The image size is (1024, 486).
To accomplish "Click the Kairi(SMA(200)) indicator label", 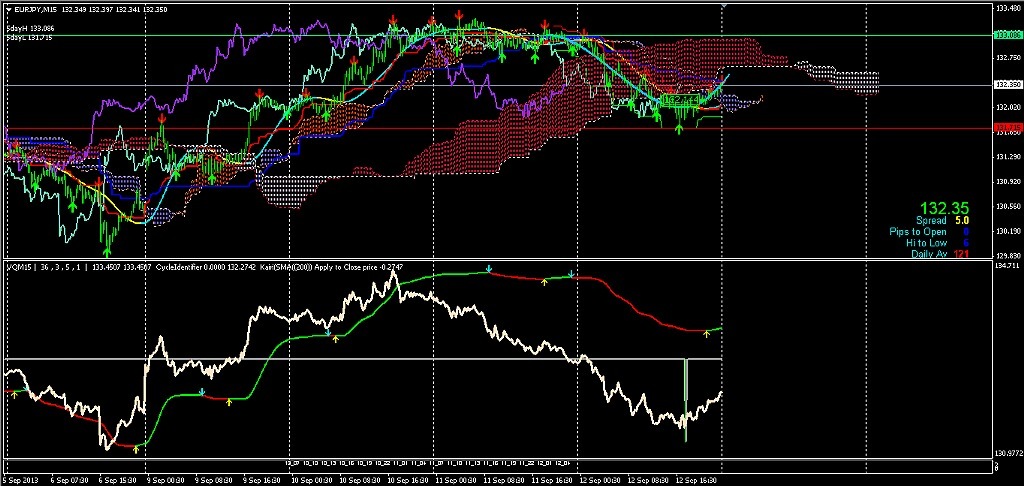I will point(287,267).
